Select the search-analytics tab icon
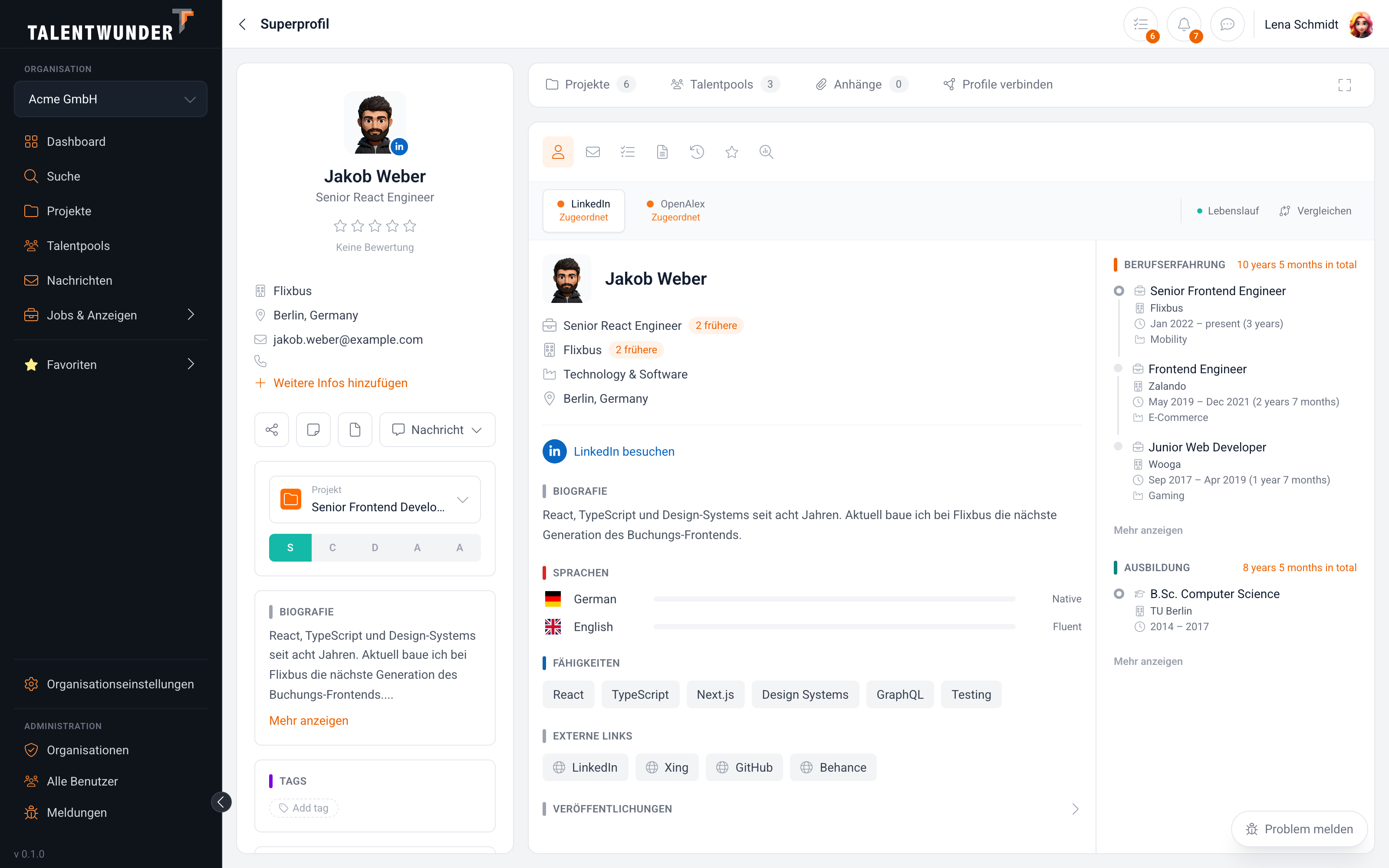1389x868 pixels. point(766,152)
